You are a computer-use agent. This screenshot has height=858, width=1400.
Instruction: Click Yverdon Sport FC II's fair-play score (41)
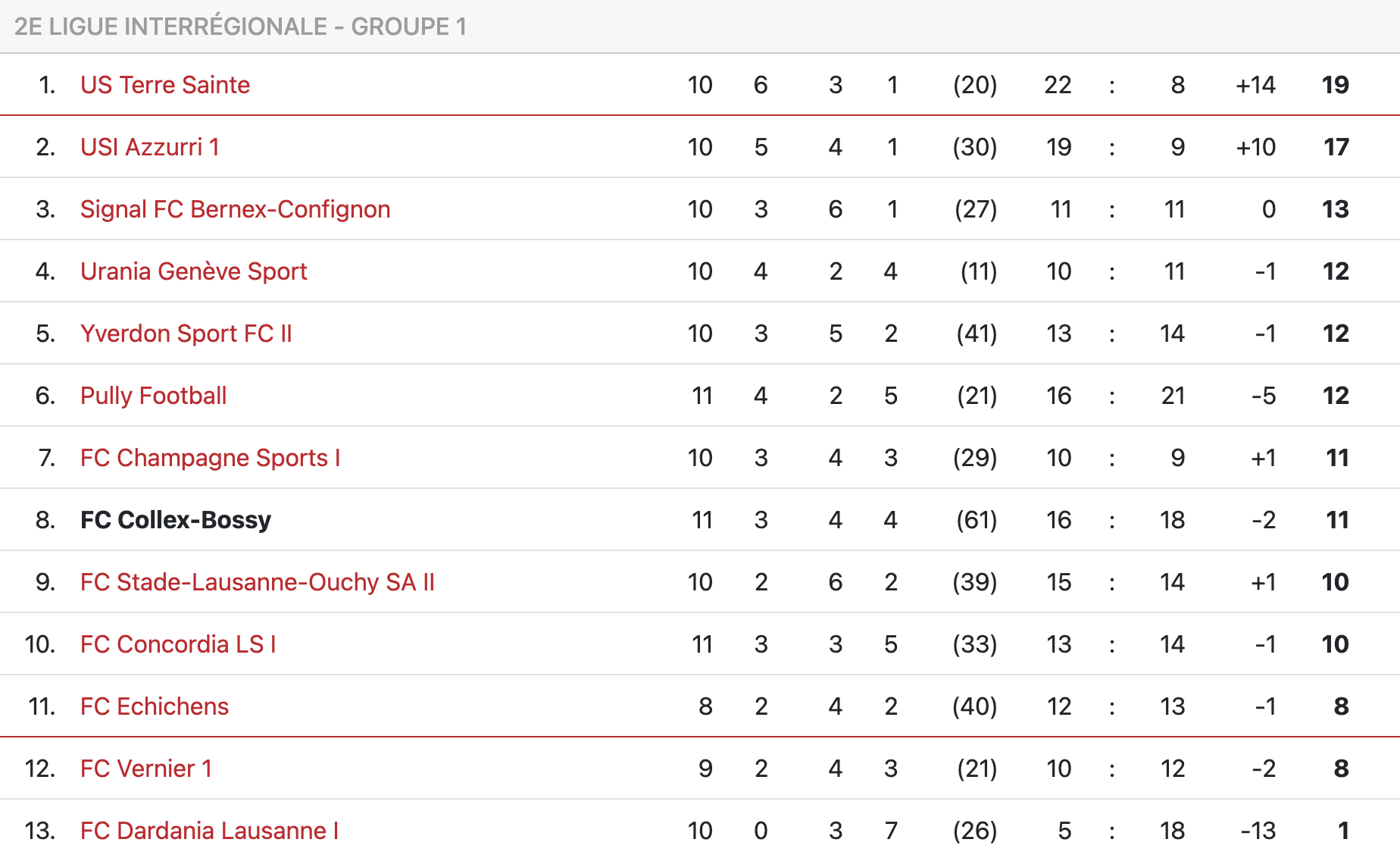pos(977,333)
